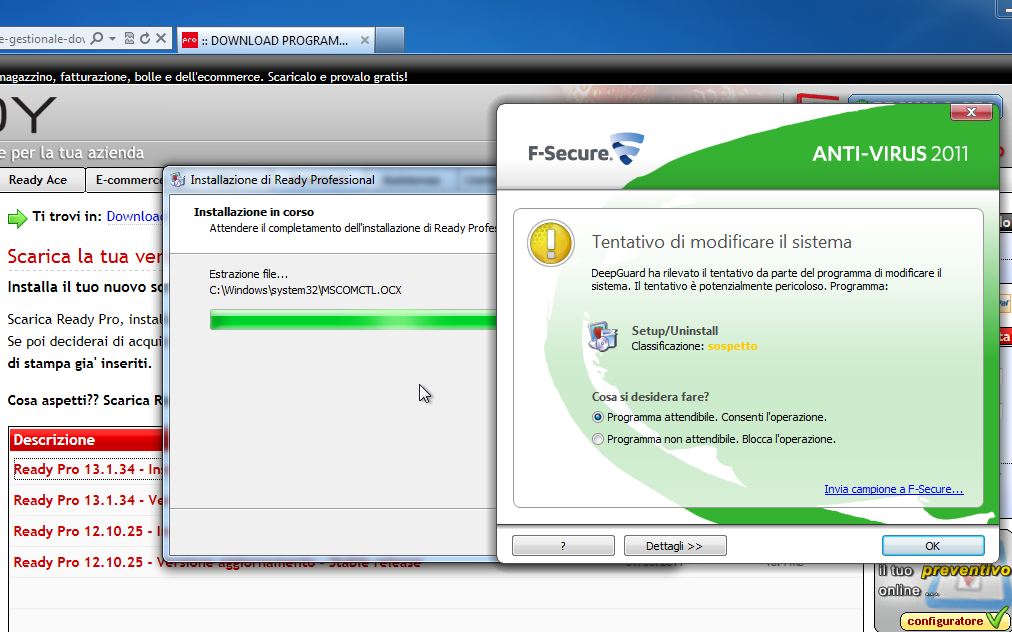This screenshot has width=1012, height=632.
Task: Click the 'Installazione in corso' heading in installer
Action: click(x=254, y=212)
